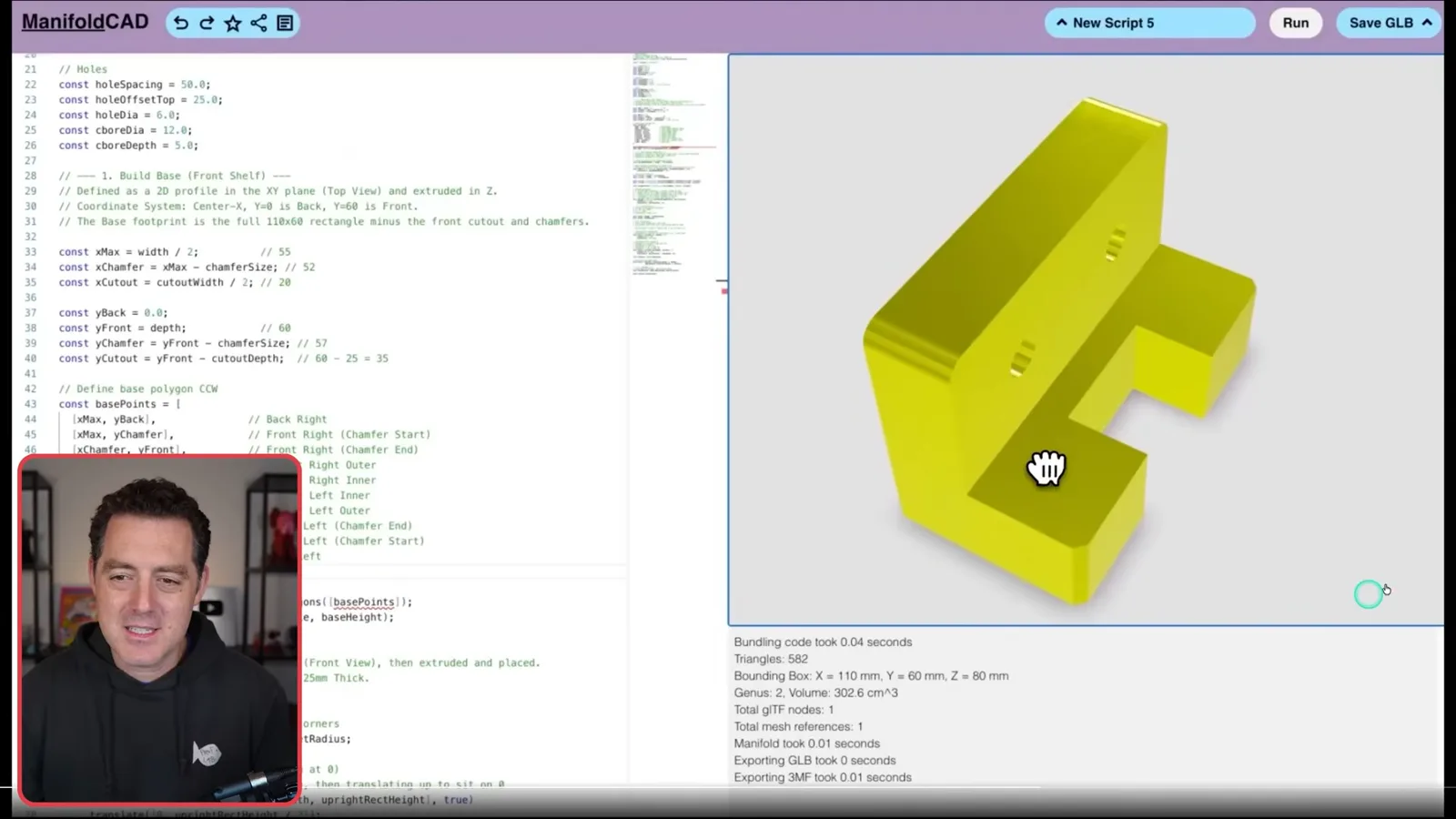Click the '// Define base polygon CCW' comment
Viewport: 1456px width, 819px height.
coord(138,389)
